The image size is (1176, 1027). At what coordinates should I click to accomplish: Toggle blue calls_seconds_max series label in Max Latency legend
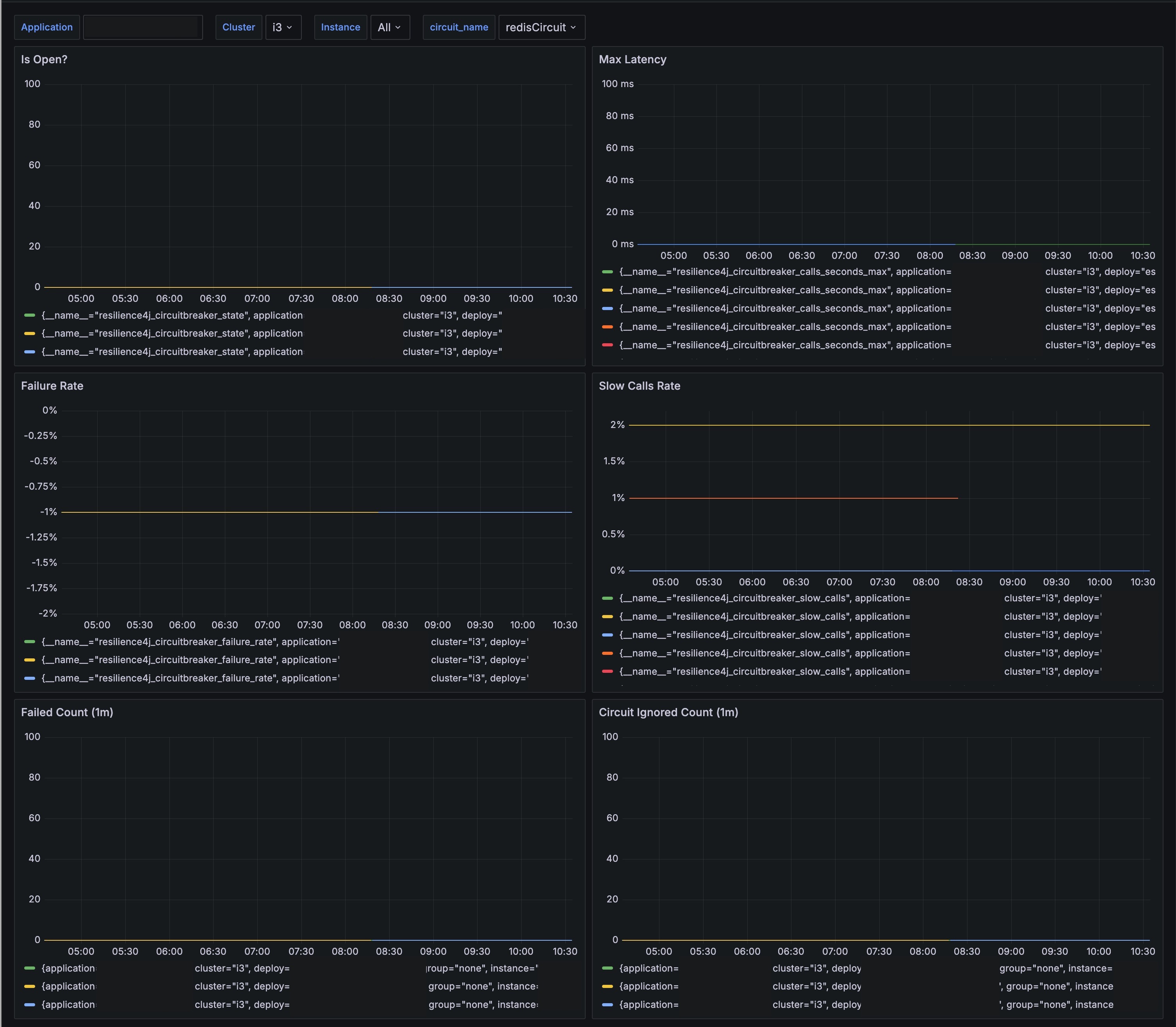coord(785,308)
